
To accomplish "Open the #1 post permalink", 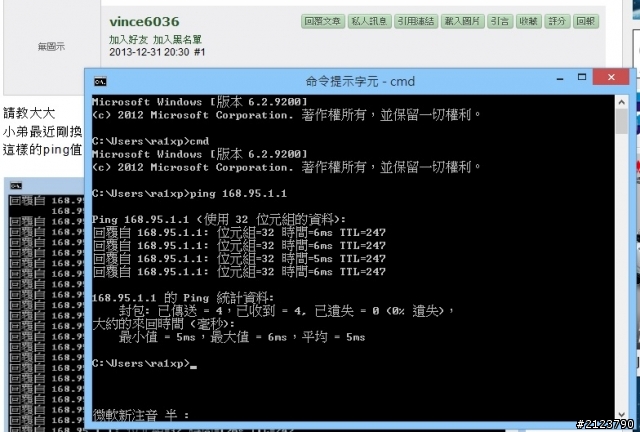I will click(x=200, y=52).
